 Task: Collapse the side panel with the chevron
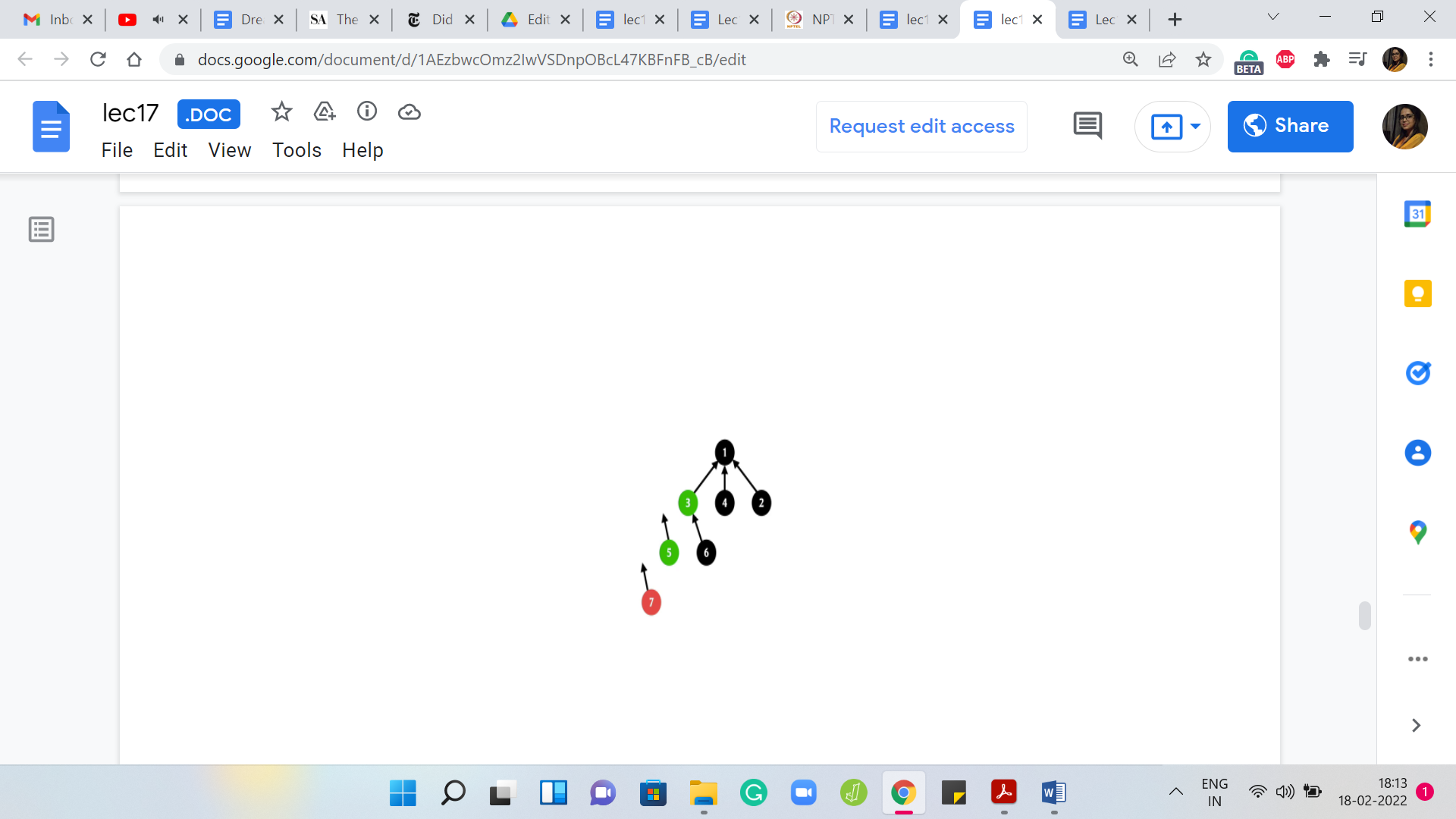pyautogui.click(x=1416, y=726)
